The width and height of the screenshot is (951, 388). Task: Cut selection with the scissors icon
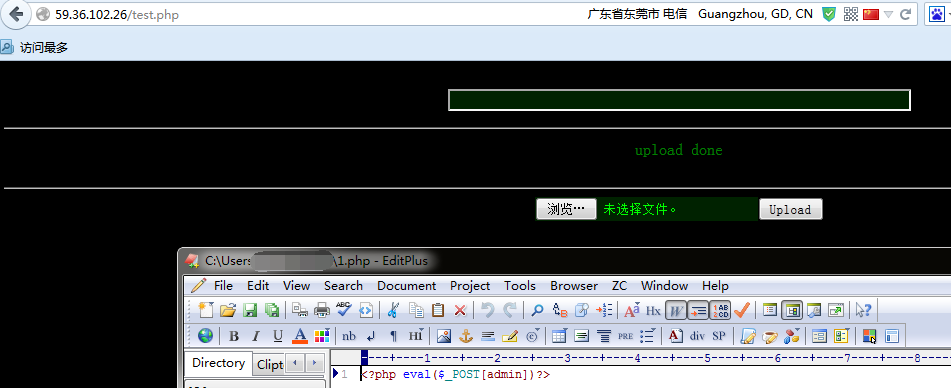pos(393,310)
